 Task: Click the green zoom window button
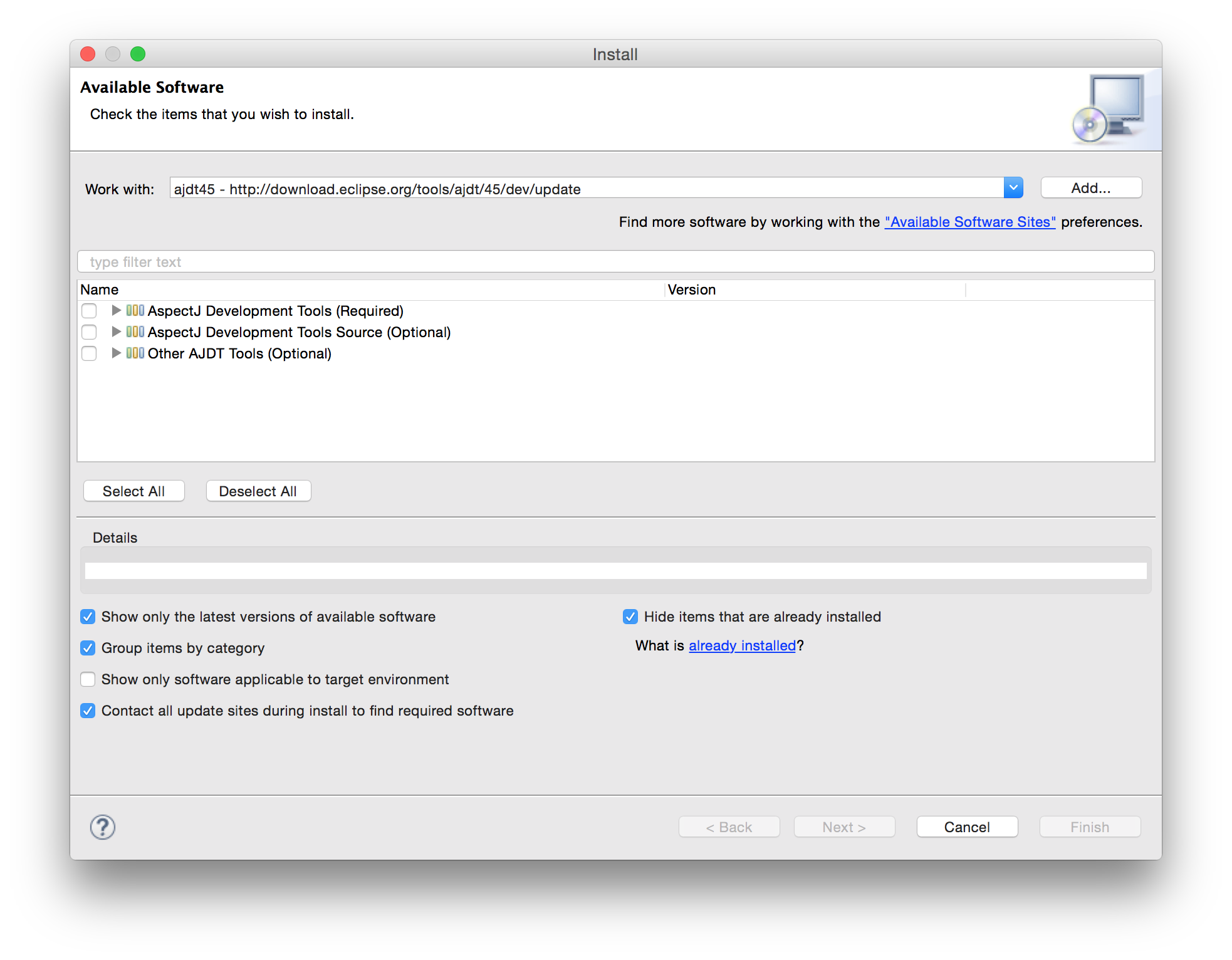point(138,55)
